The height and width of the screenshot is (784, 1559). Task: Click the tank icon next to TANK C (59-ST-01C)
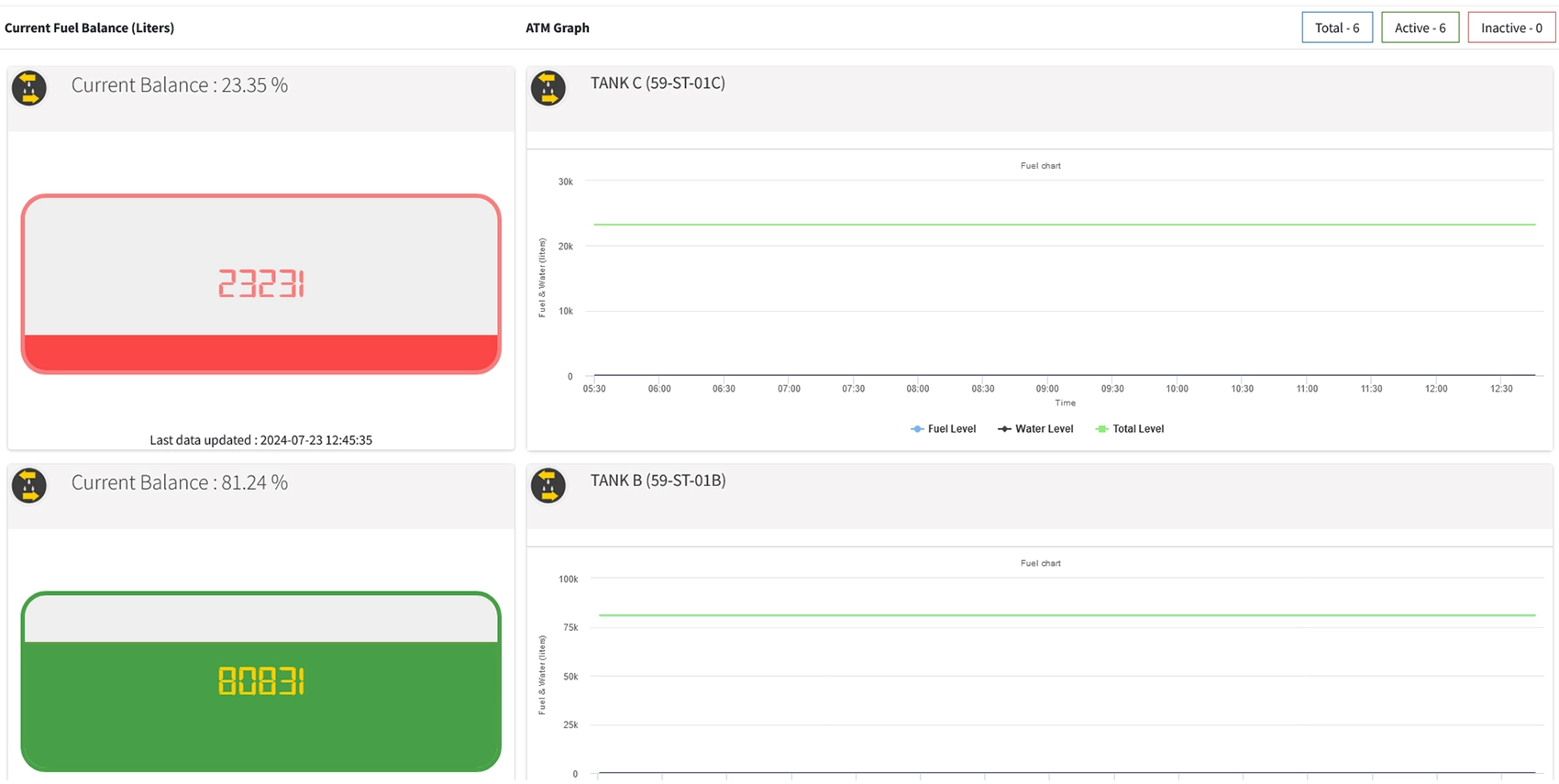pos(548,89)
